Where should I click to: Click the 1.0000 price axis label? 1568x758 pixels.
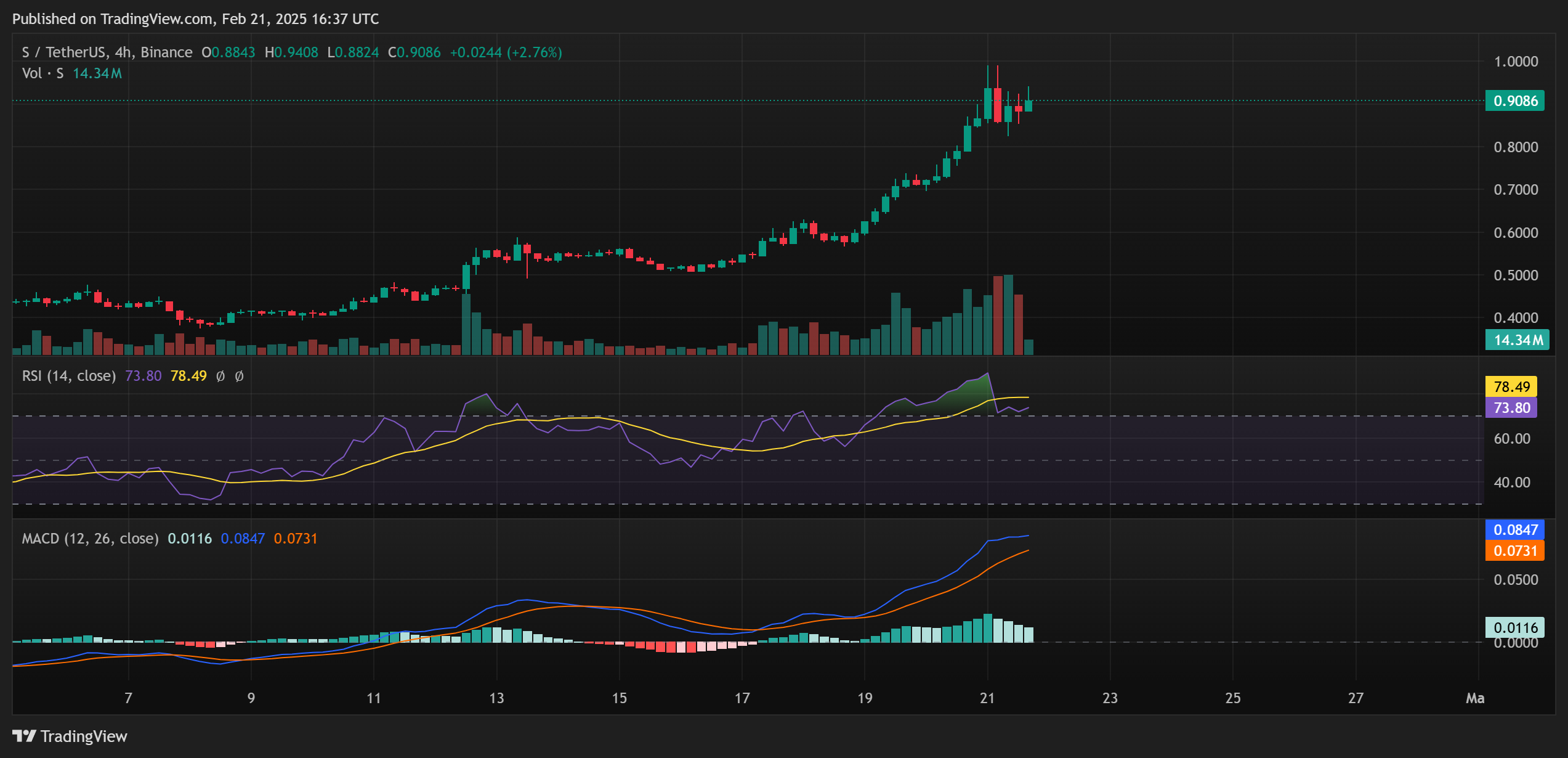(x=1515, y=62)
